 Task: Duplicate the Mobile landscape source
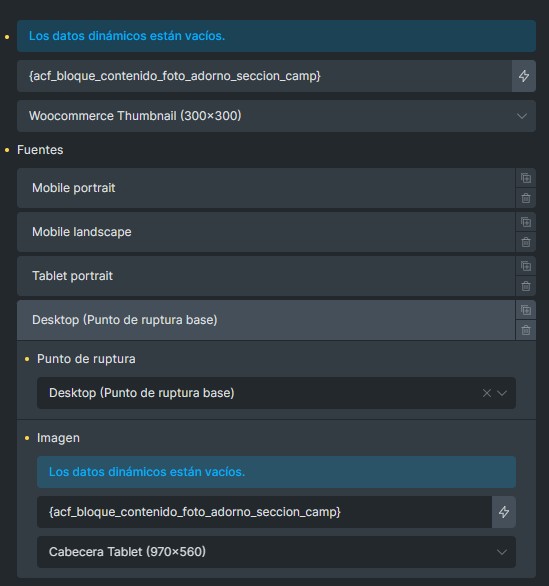pyautogui.click(x=526, y=222)
